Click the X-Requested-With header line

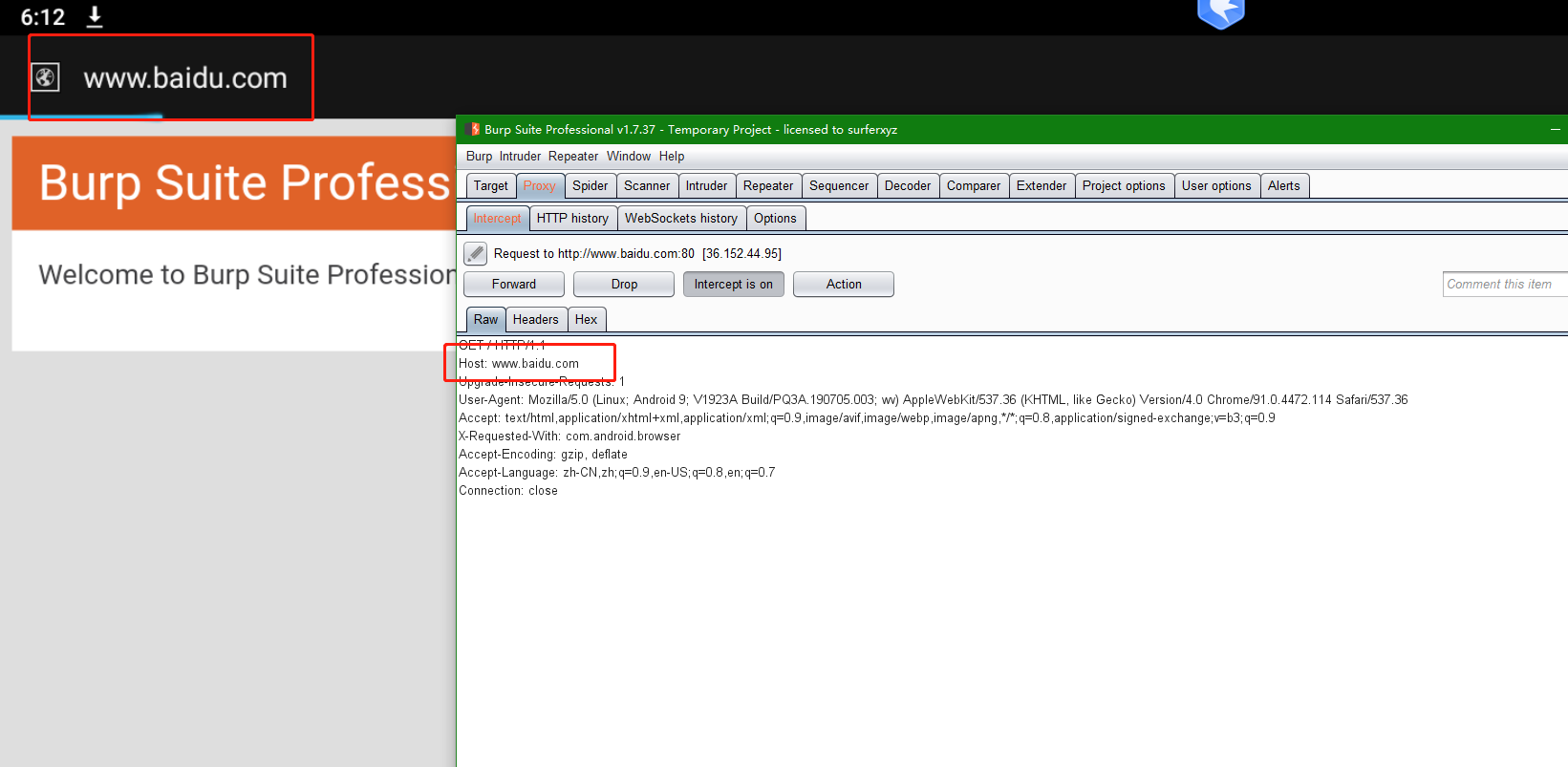point(569,436)
